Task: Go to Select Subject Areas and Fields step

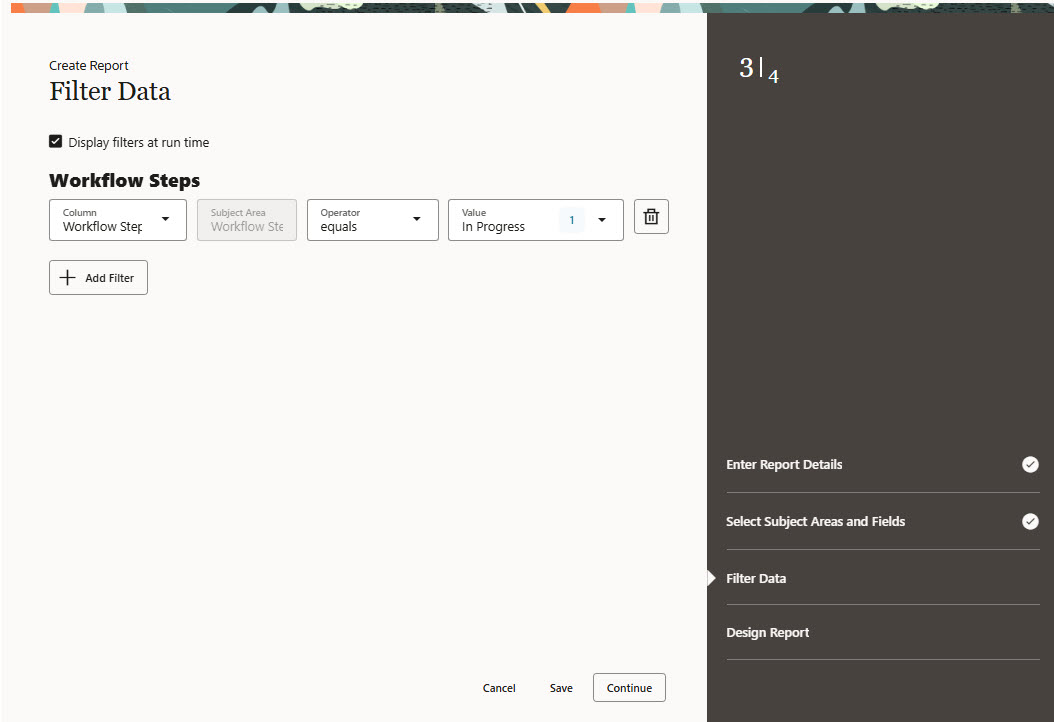Action: (x=815, y=522)
